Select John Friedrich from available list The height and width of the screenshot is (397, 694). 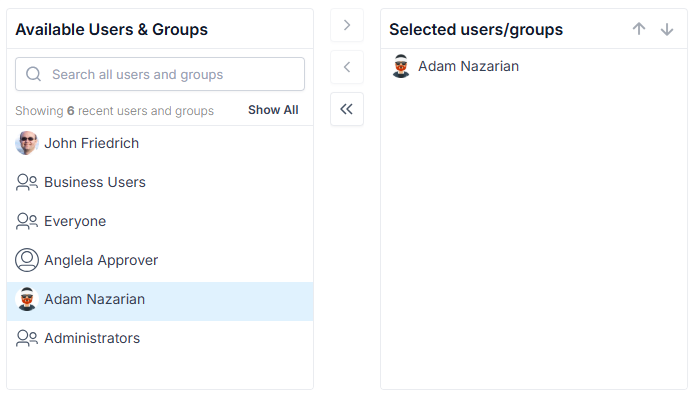pyautogui.click(x=160, y=143)
